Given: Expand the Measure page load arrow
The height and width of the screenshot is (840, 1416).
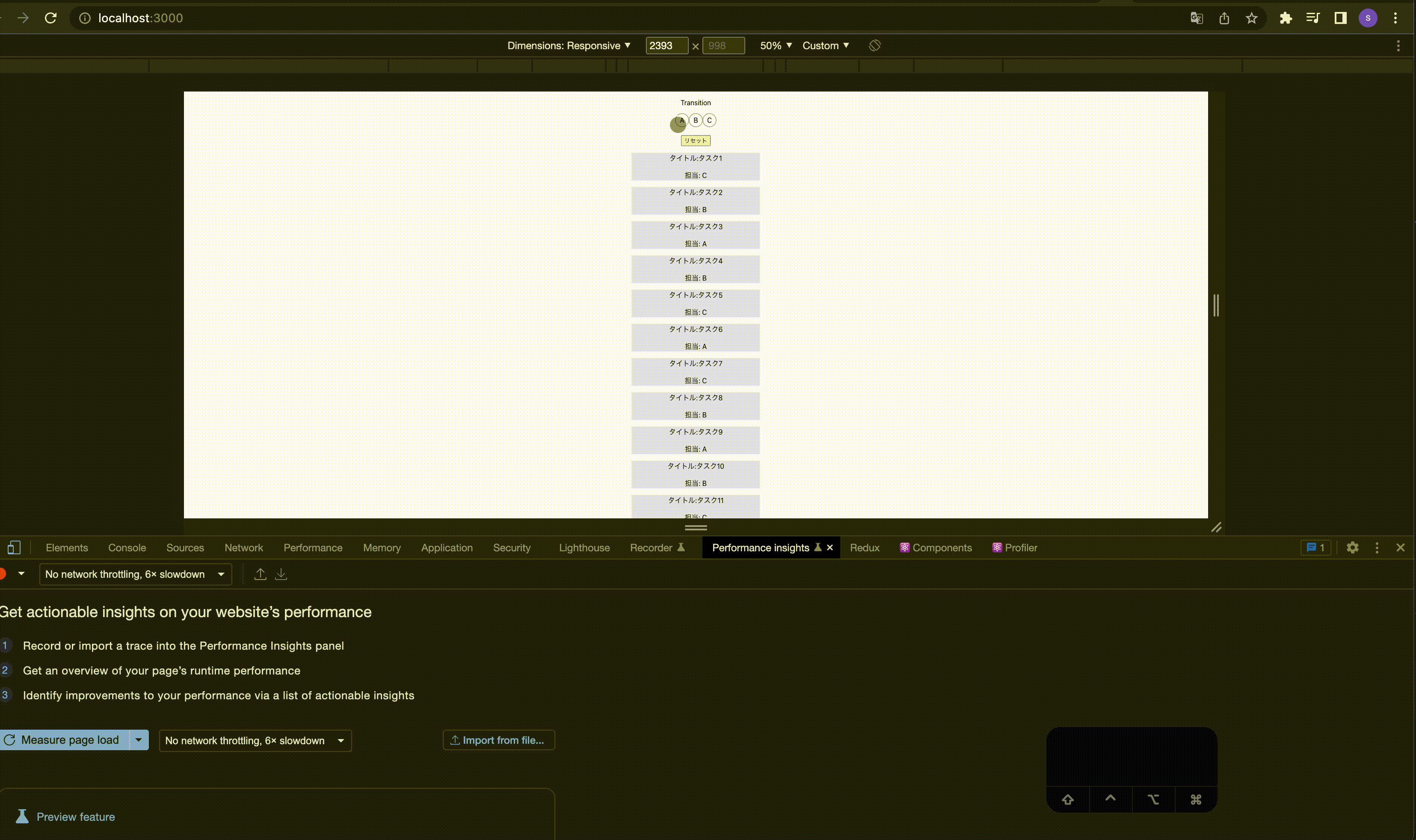Looking at the screenshot, I should (139, 740).
